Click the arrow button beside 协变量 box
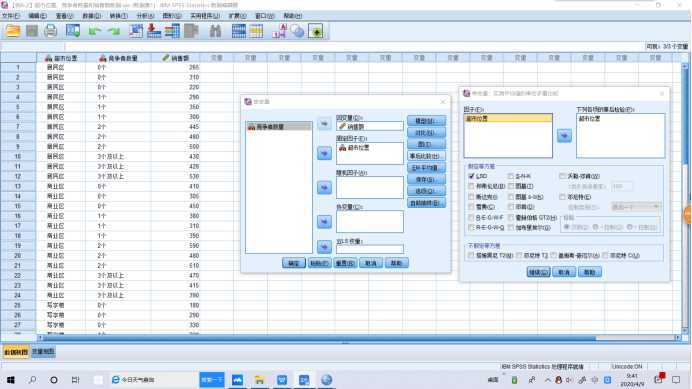Viewport: 692px width, 389px height. pos(324,222)
